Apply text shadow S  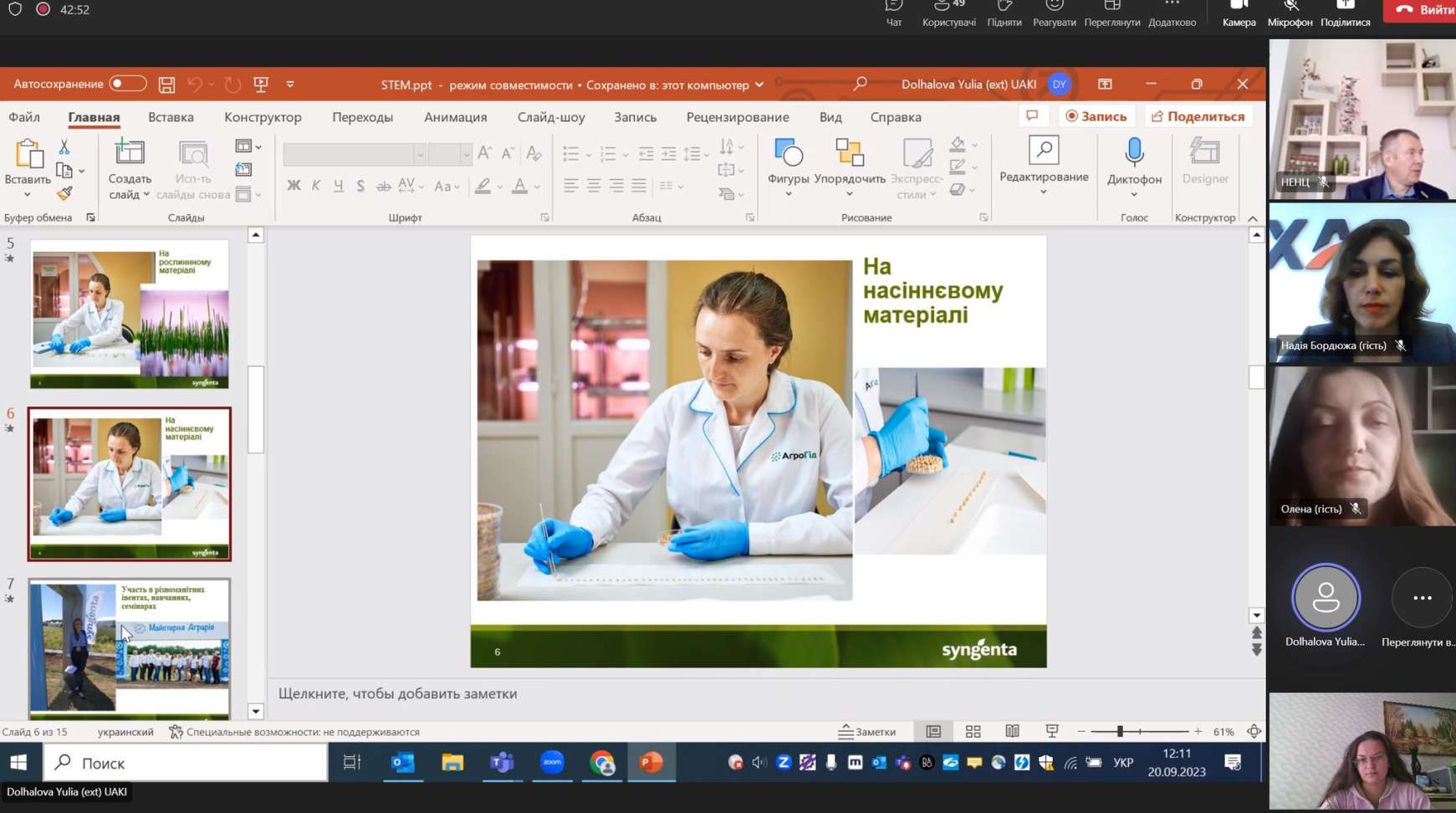click(360, 186)
